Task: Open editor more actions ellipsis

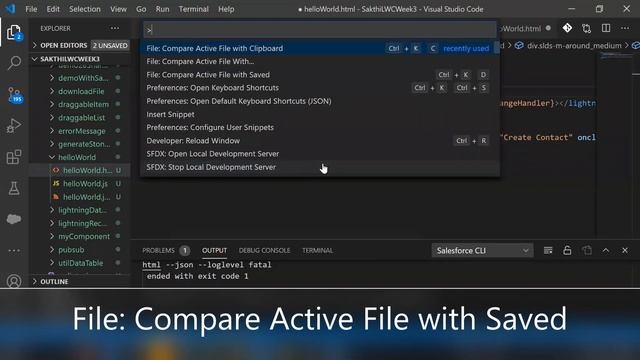Action: click(x=625, y=28)
